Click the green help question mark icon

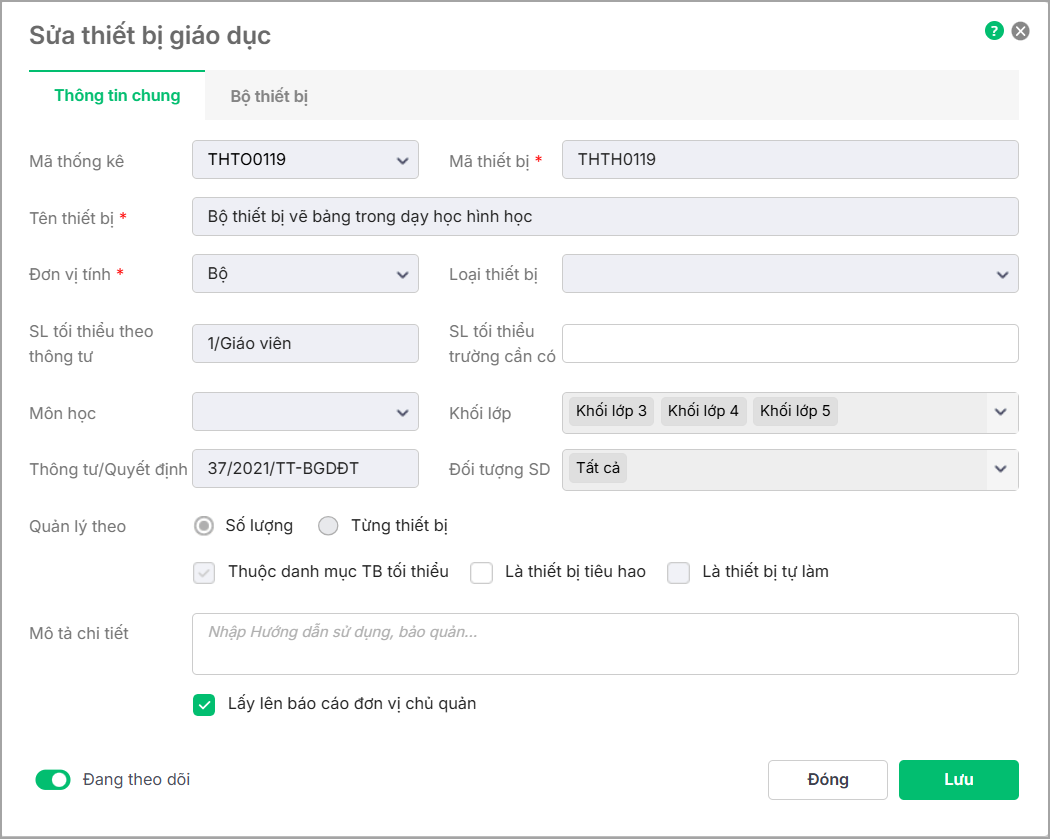[x=994, y=31]
